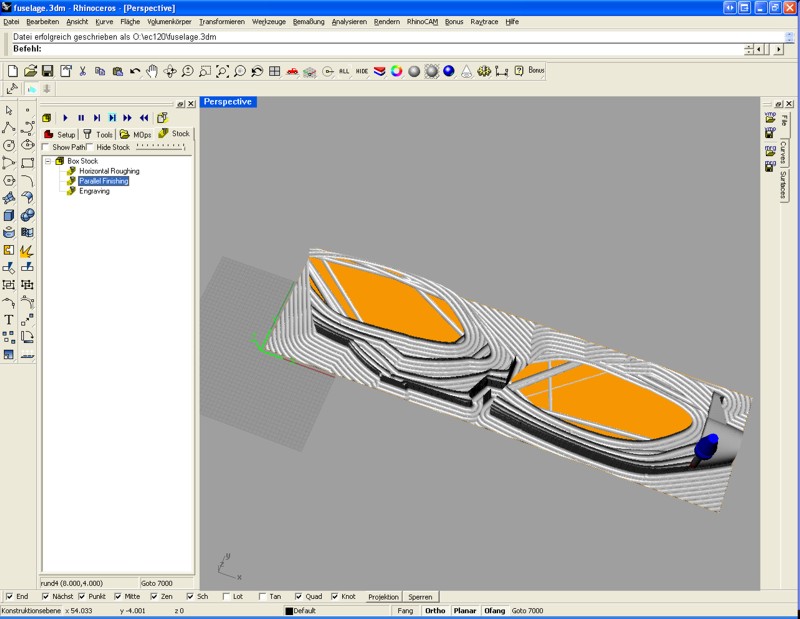The image size is (800, 619).
Task: Select the Rectangle tool
Action: pyautogui.click(x=27, y=163)
